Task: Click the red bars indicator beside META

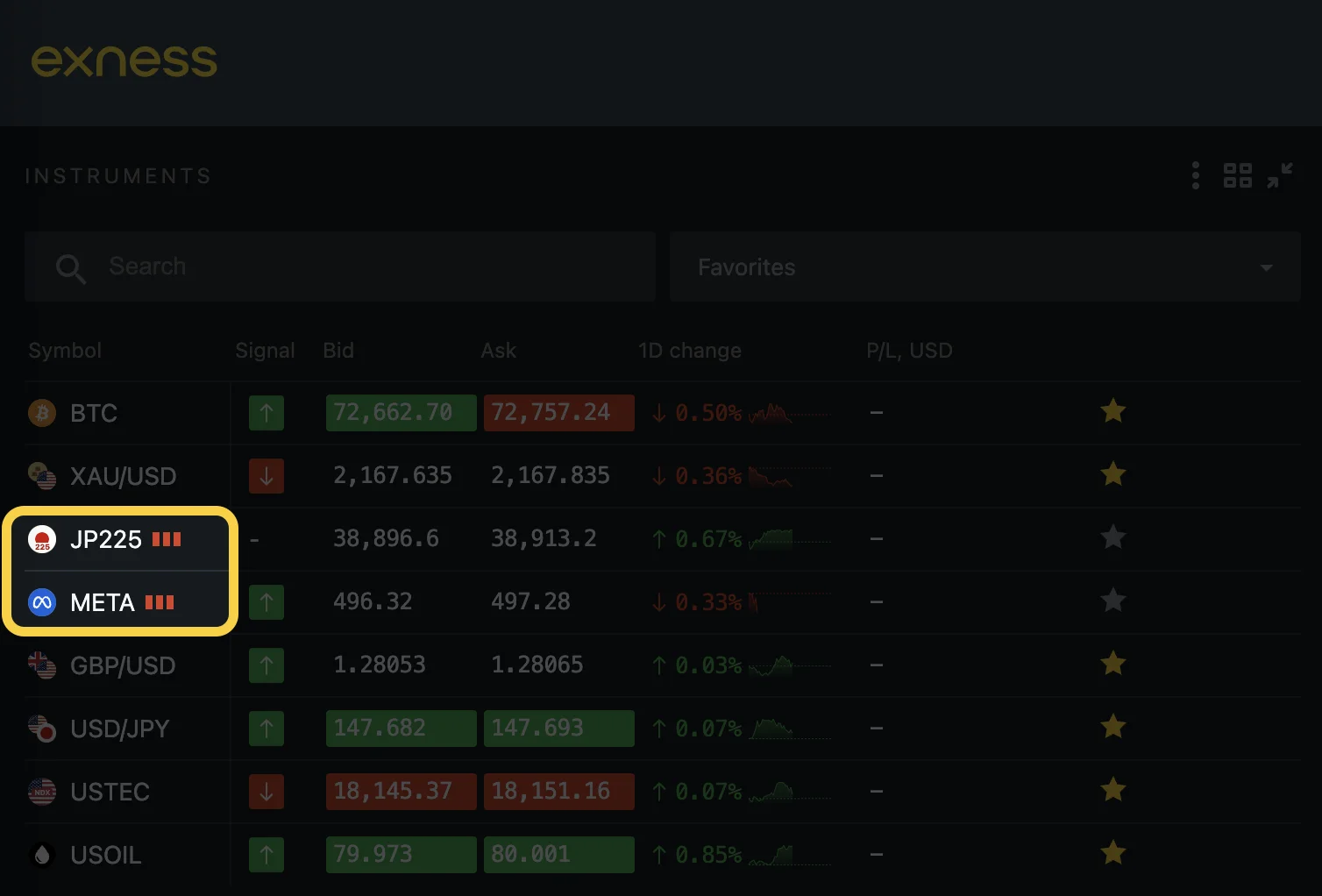Action: tap(160, 602)
